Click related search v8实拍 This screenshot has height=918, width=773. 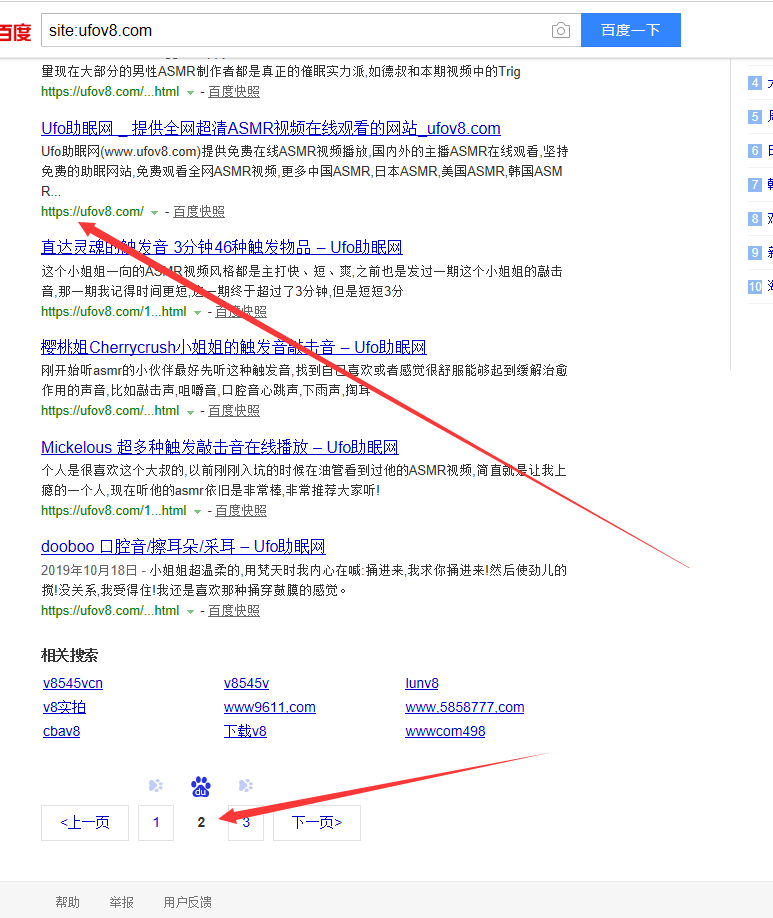pos(64,707)
